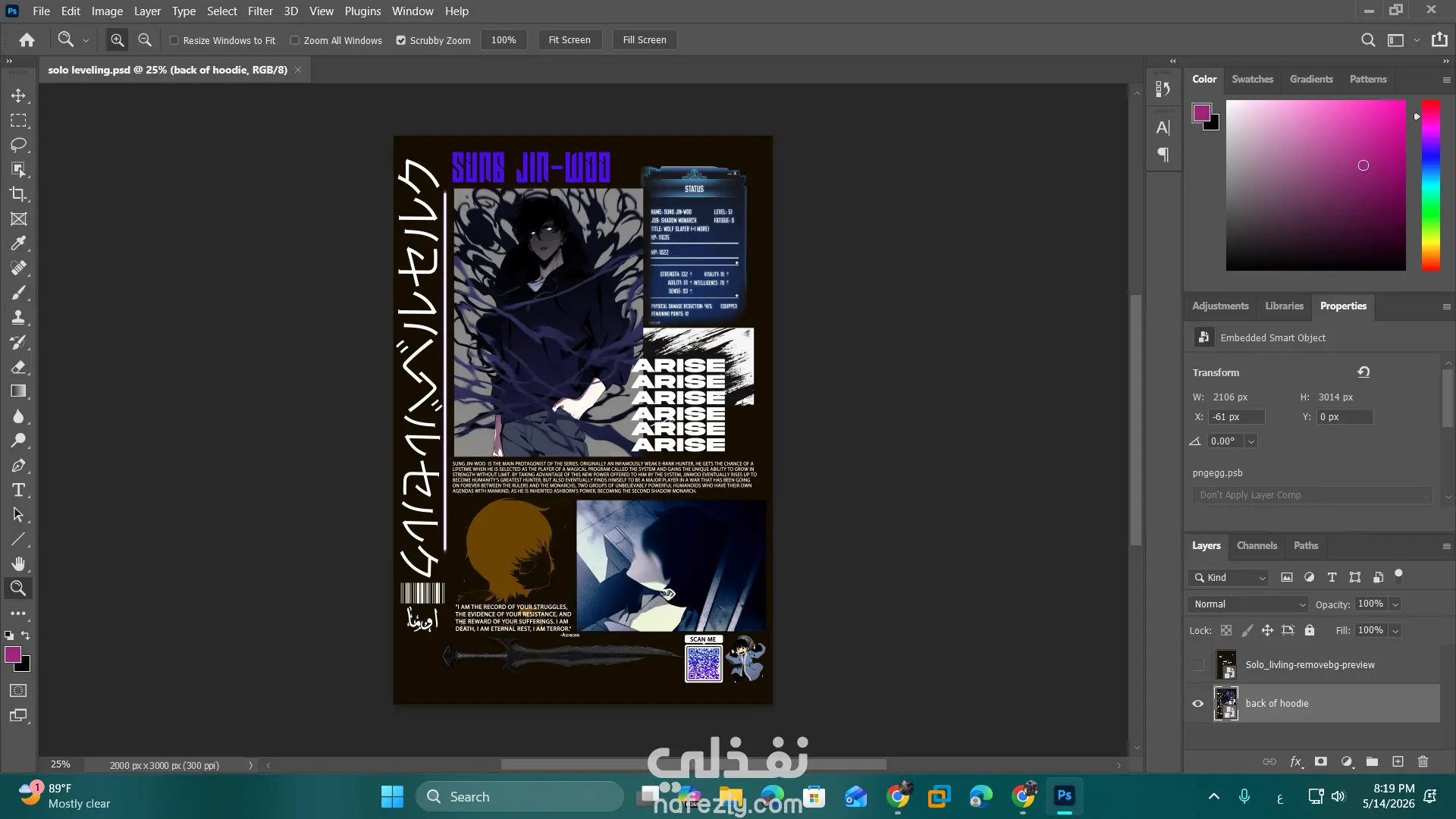The image size is (1456, 819).
Task: Click the Fill Screen button
Action: coord(645,40)
